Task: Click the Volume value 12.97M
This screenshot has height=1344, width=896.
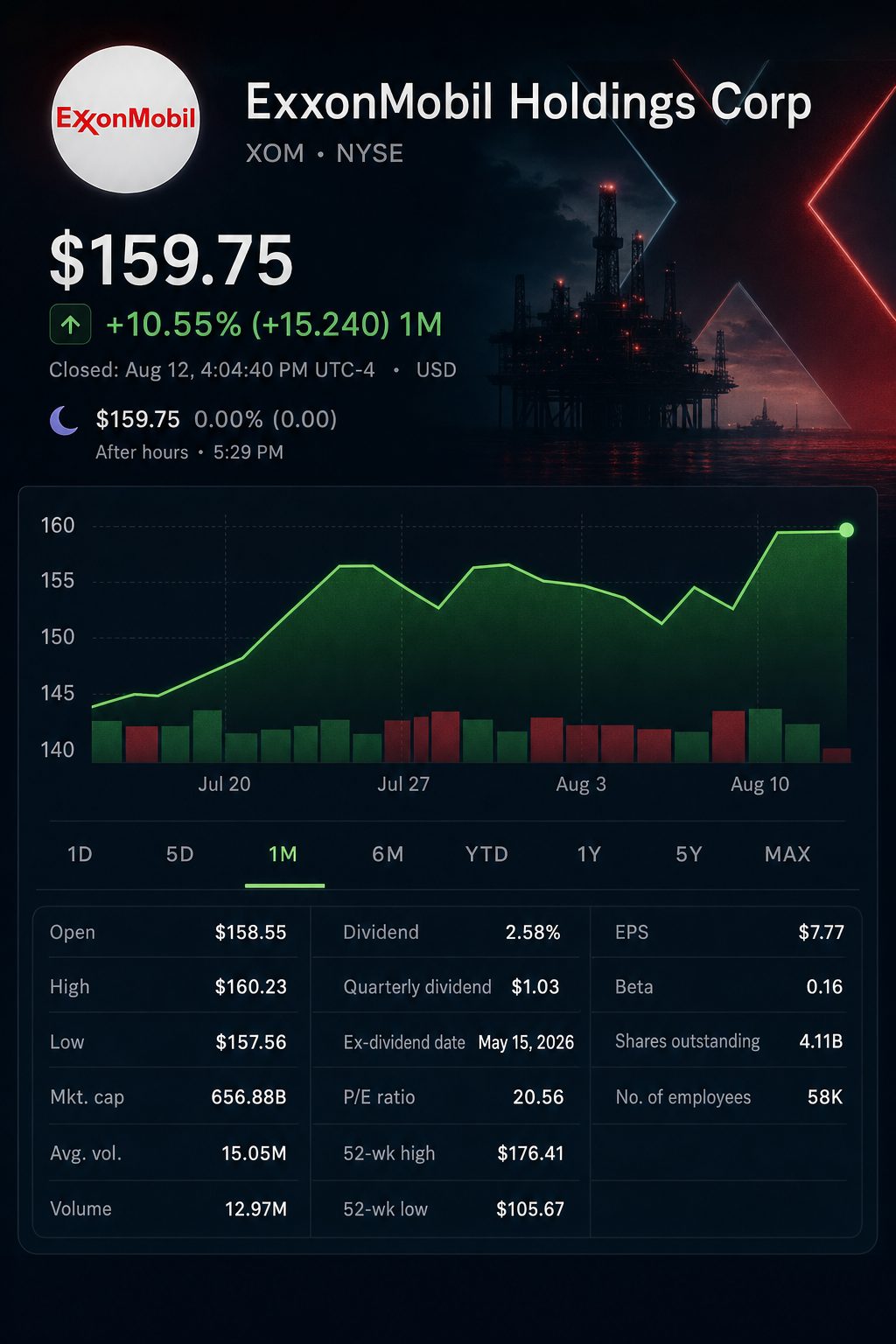Action: [x=255, y=1209]
